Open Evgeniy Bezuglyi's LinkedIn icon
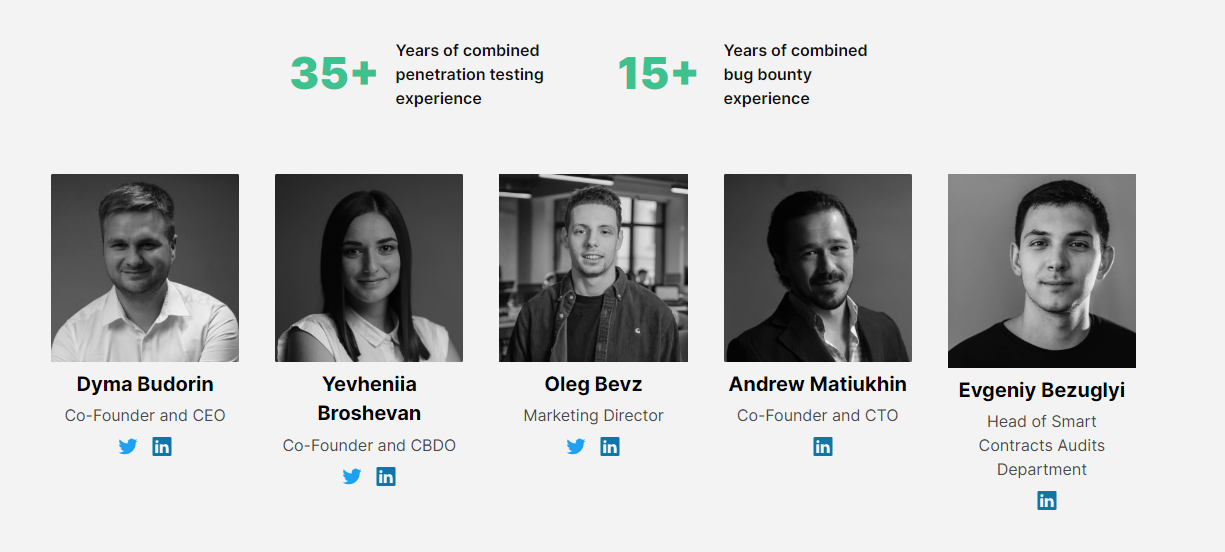This screenshot has height=552, width=1225. point(1047,501)
